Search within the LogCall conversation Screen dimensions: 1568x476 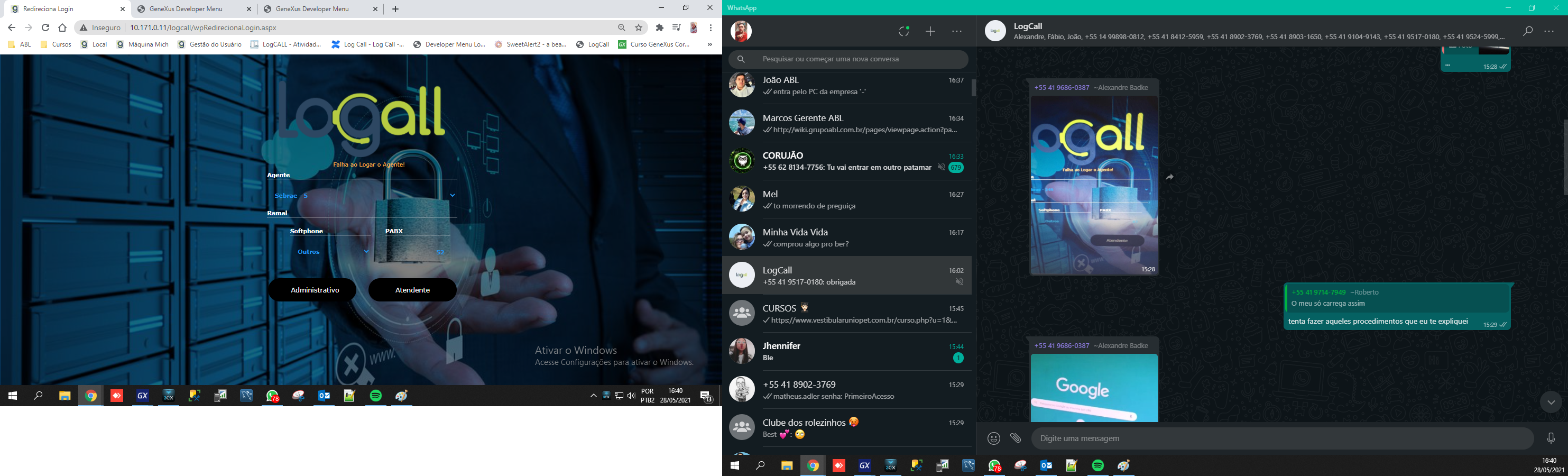(x=1527, y=32)
